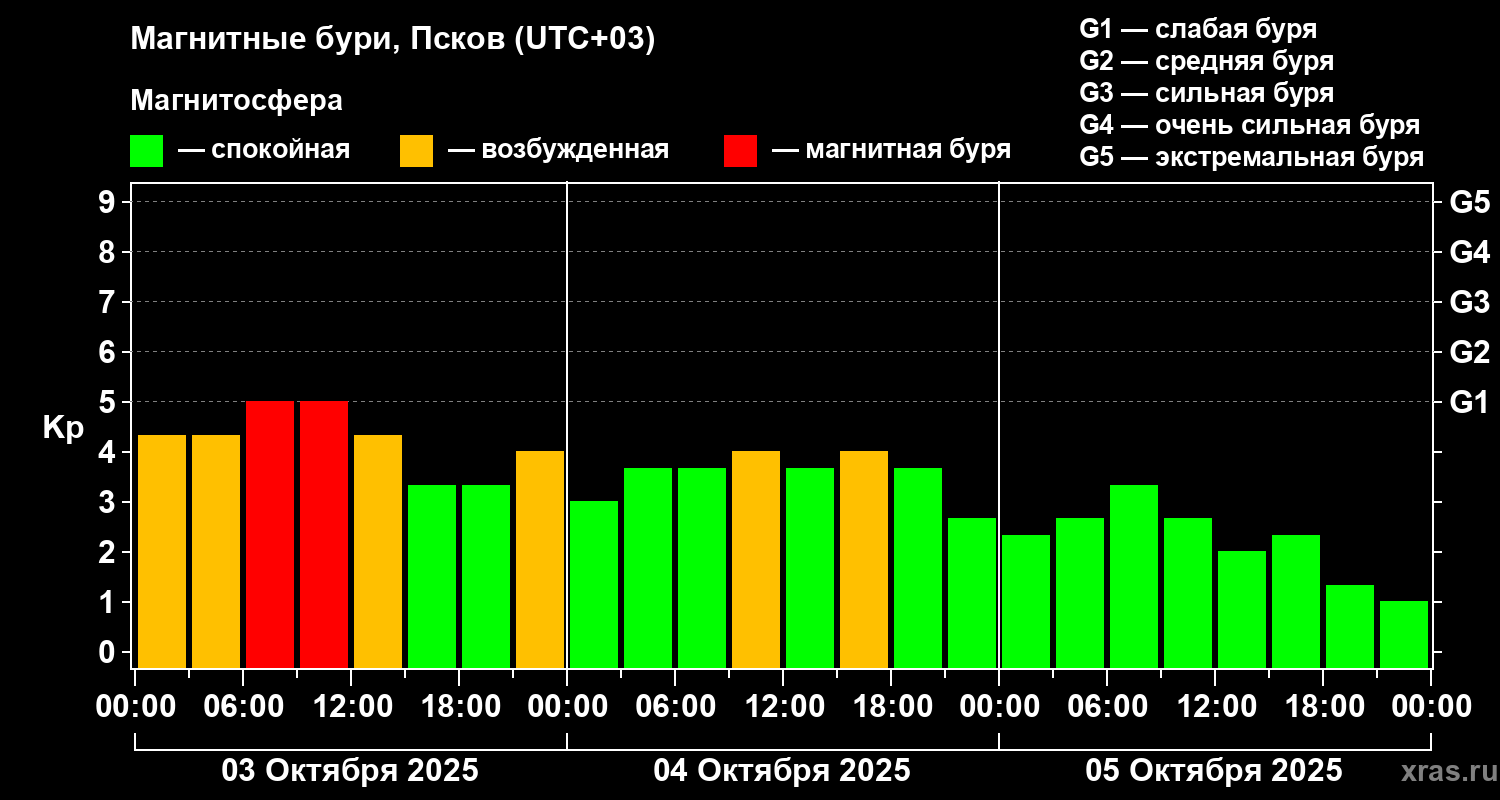
Task: Click the 18:00 time label under 05 October
Action: 1323,707
